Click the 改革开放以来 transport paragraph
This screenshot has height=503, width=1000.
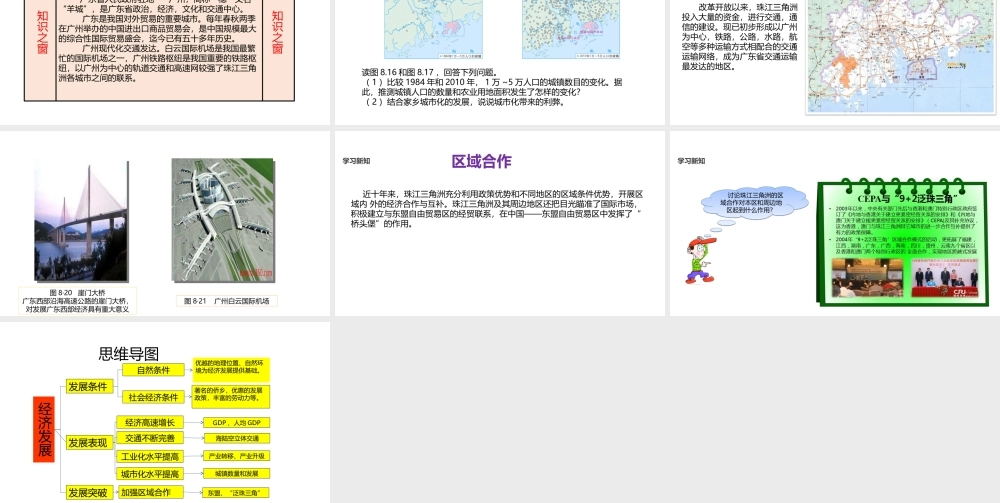[x=739, y=37]
